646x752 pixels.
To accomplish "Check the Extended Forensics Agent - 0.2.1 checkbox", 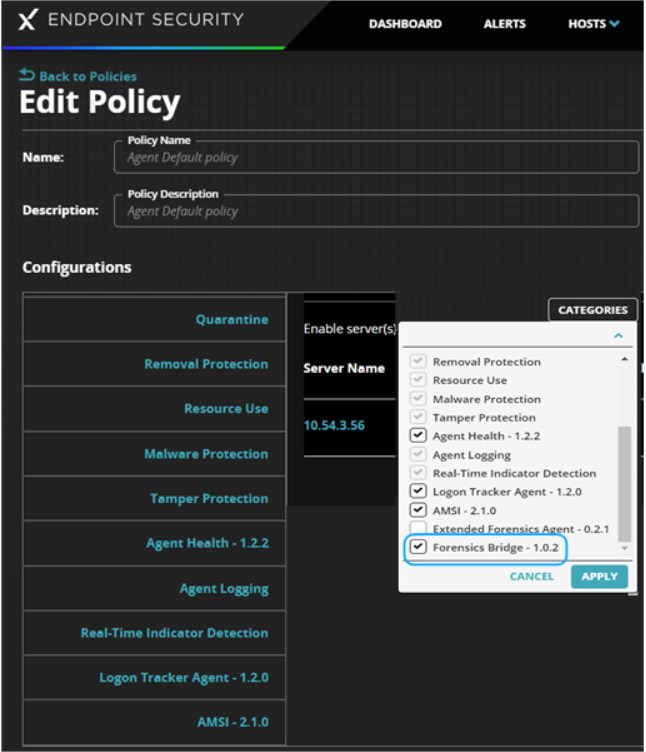I will coord(418,528).
